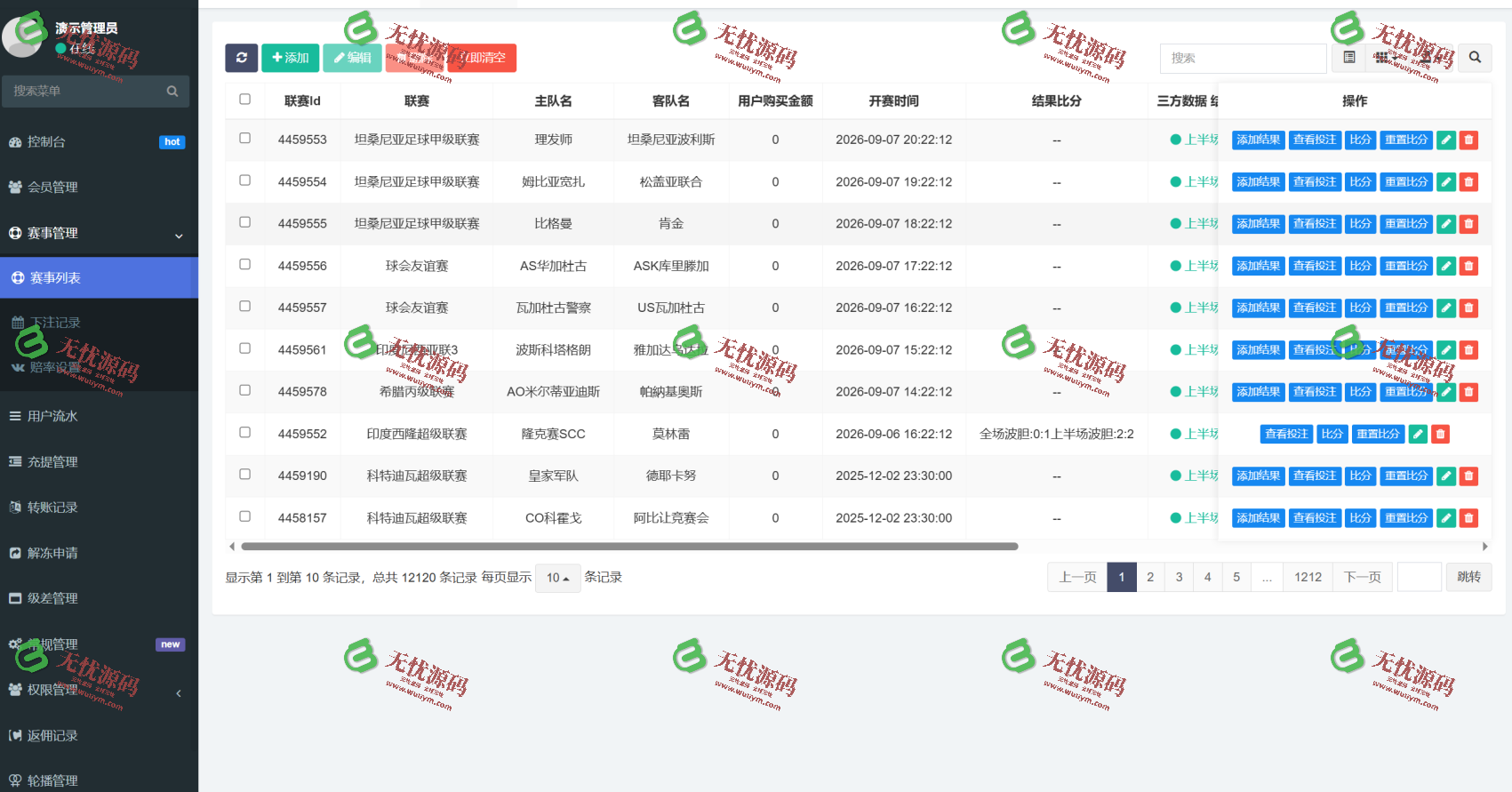Open 充提管理 in the sidebar
The width and height of the screenshot is (1512, 792).
99,462
